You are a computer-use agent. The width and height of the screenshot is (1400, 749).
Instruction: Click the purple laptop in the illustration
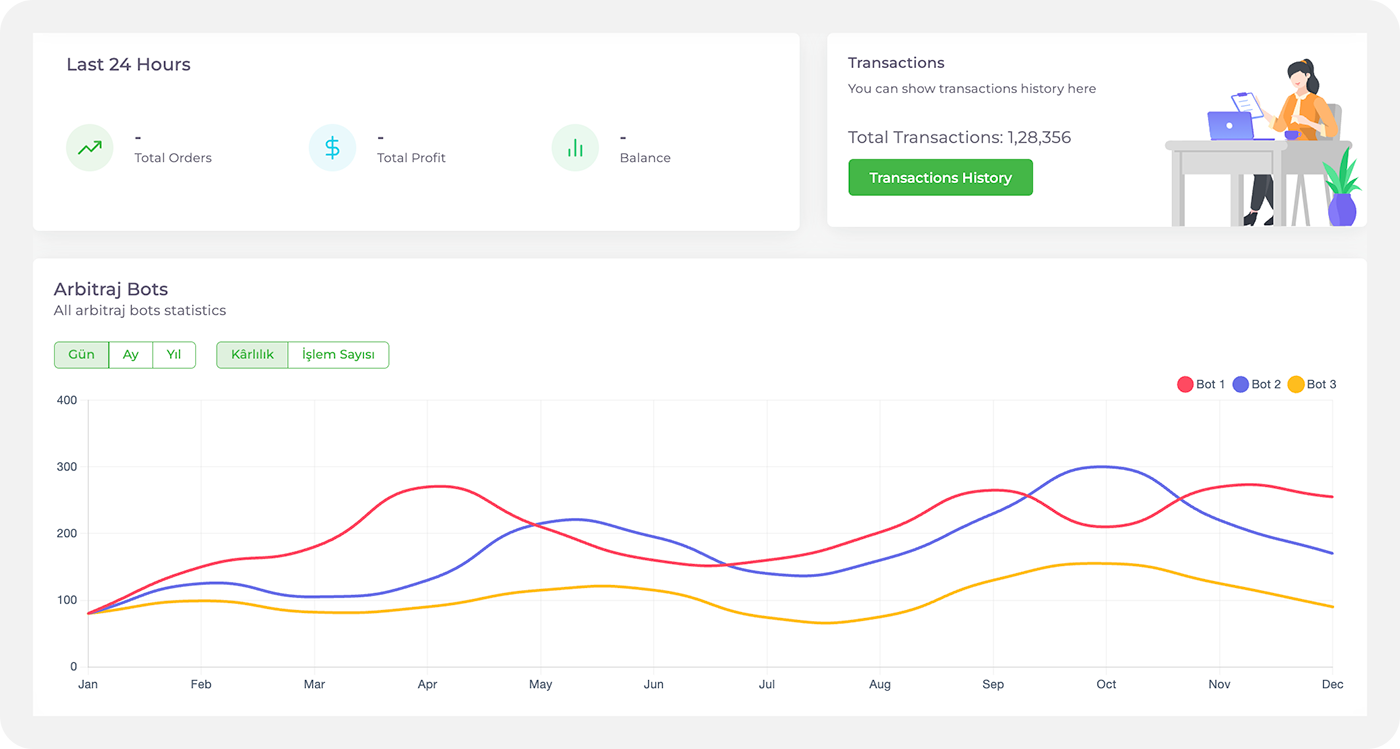(1230, 126)
